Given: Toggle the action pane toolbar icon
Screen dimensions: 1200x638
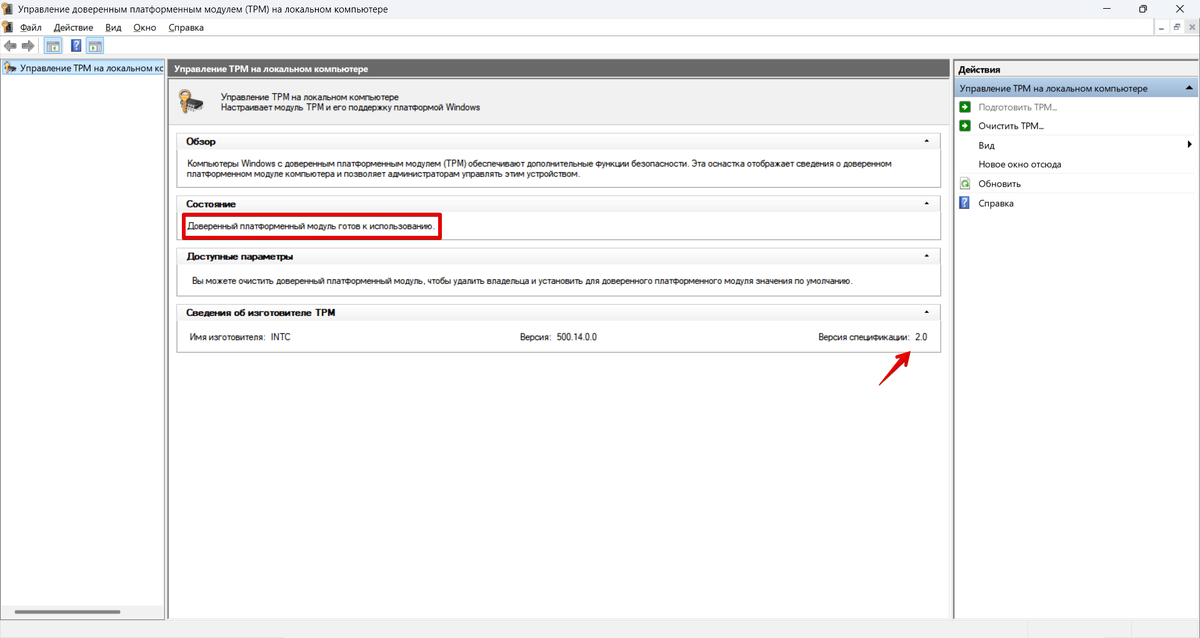Looking at the screenshot, I should (95, 45).
